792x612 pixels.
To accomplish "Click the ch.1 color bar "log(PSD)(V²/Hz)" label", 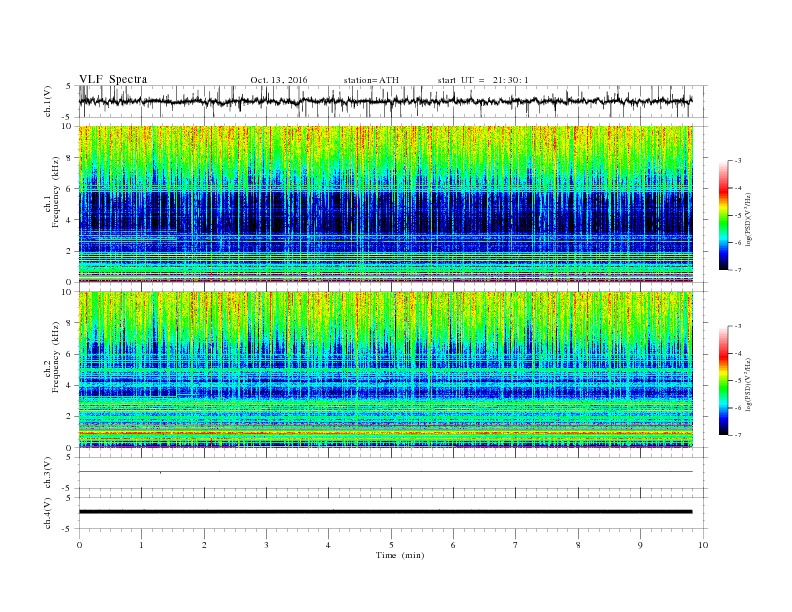I will click(x=749, y=219).
